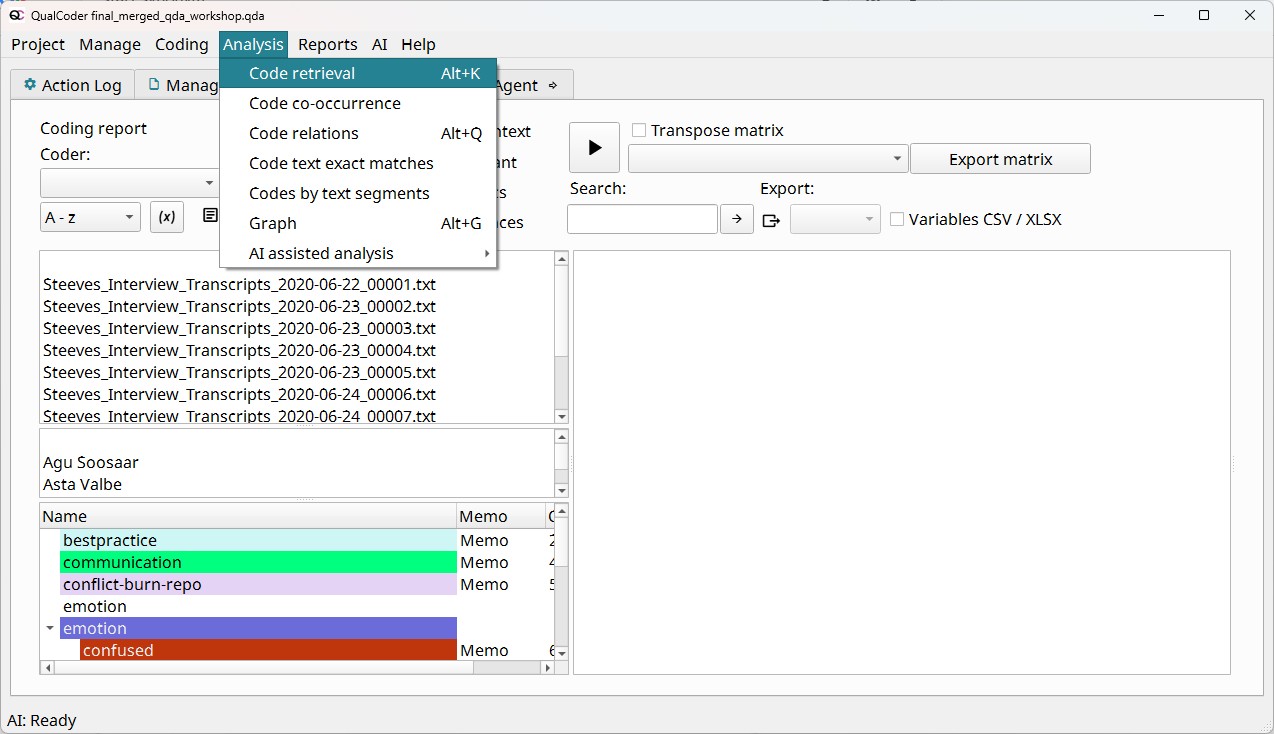Image resolution: width=1274 pixels, height=734 pixels.
Task: Choose Codes by text segments
Action: (x=358, y=193)
